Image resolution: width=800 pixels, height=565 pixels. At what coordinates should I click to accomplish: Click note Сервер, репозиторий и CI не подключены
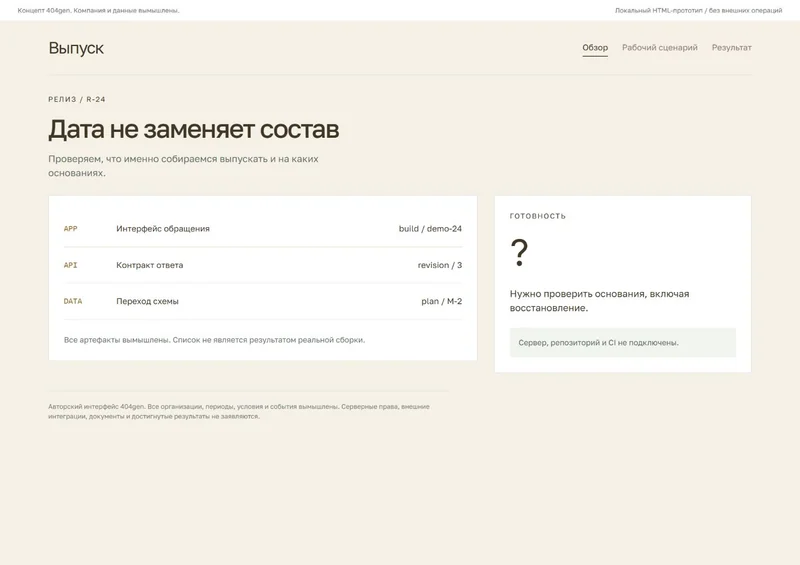(622, 342)
